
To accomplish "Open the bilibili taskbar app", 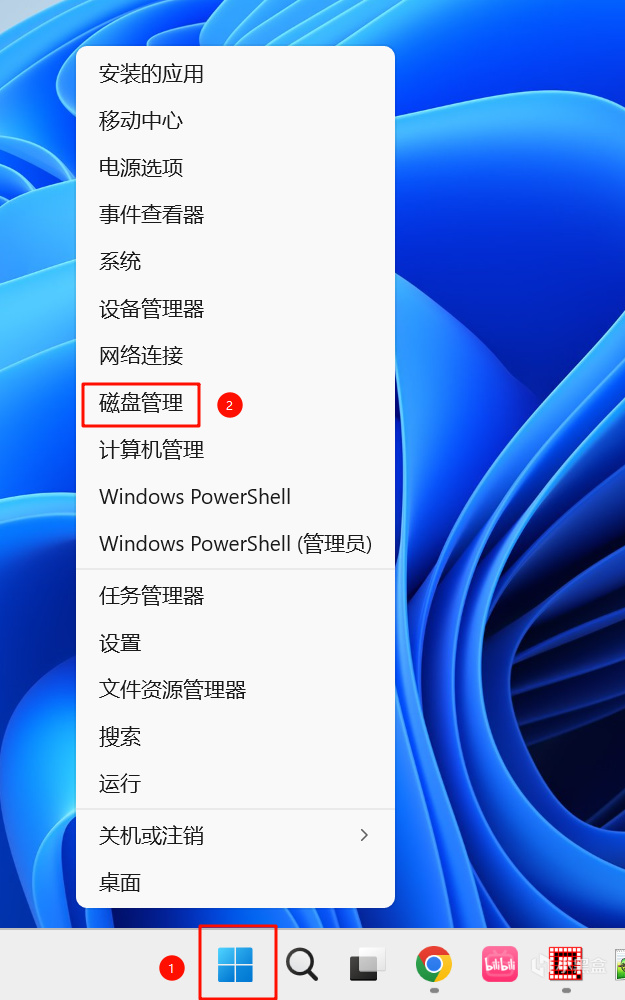I will (500, 964).
